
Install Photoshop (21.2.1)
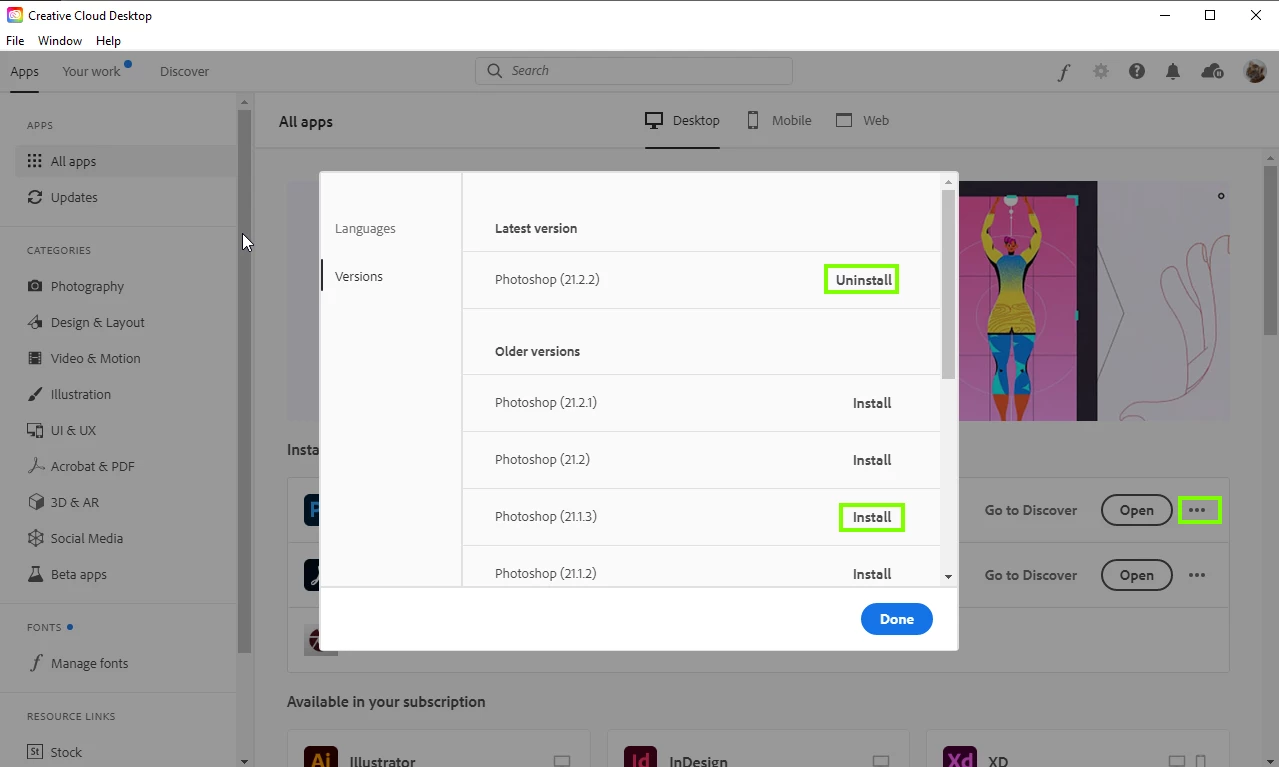tap(872, 404)
